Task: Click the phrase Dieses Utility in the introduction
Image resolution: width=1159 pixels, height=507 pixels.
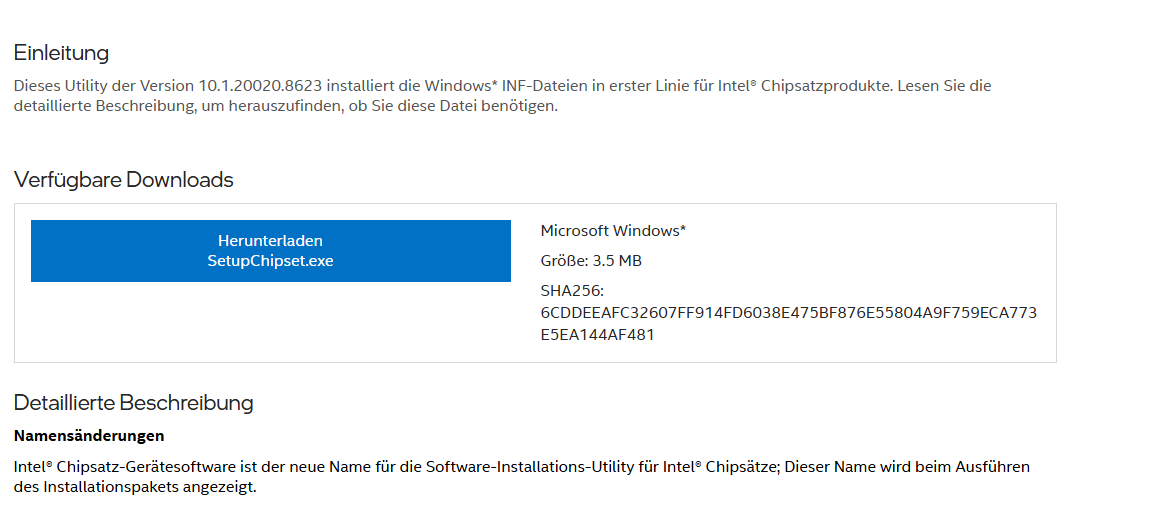Action: (x=62, y=86)
